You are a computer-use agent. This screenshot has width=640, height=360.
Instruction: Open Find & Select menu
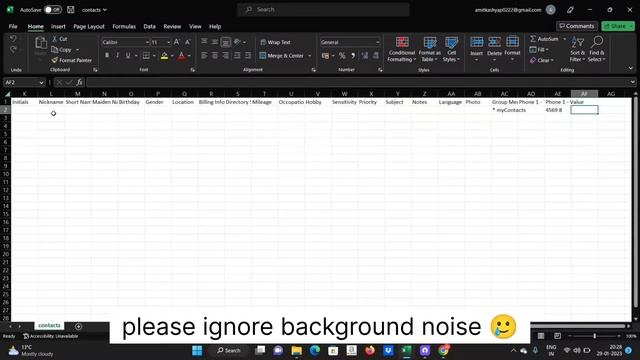(x=597, y=49)
